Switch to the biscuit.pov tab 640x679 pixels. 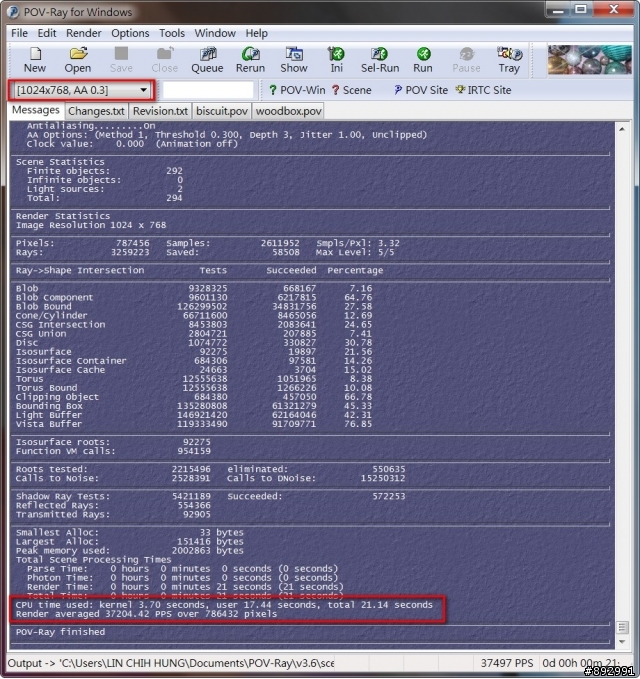pyautogui.click(x=222, y=111)
